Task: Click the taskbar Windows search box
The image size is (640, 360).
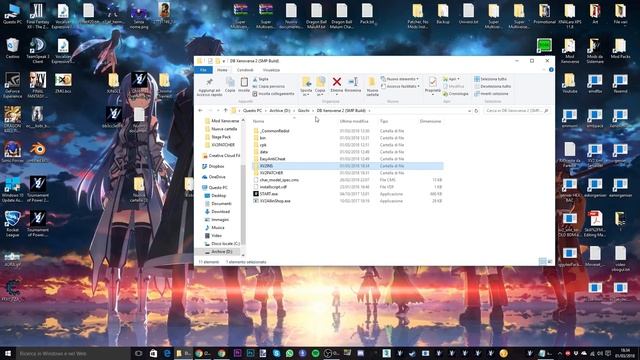Action: tap(73, 353)
